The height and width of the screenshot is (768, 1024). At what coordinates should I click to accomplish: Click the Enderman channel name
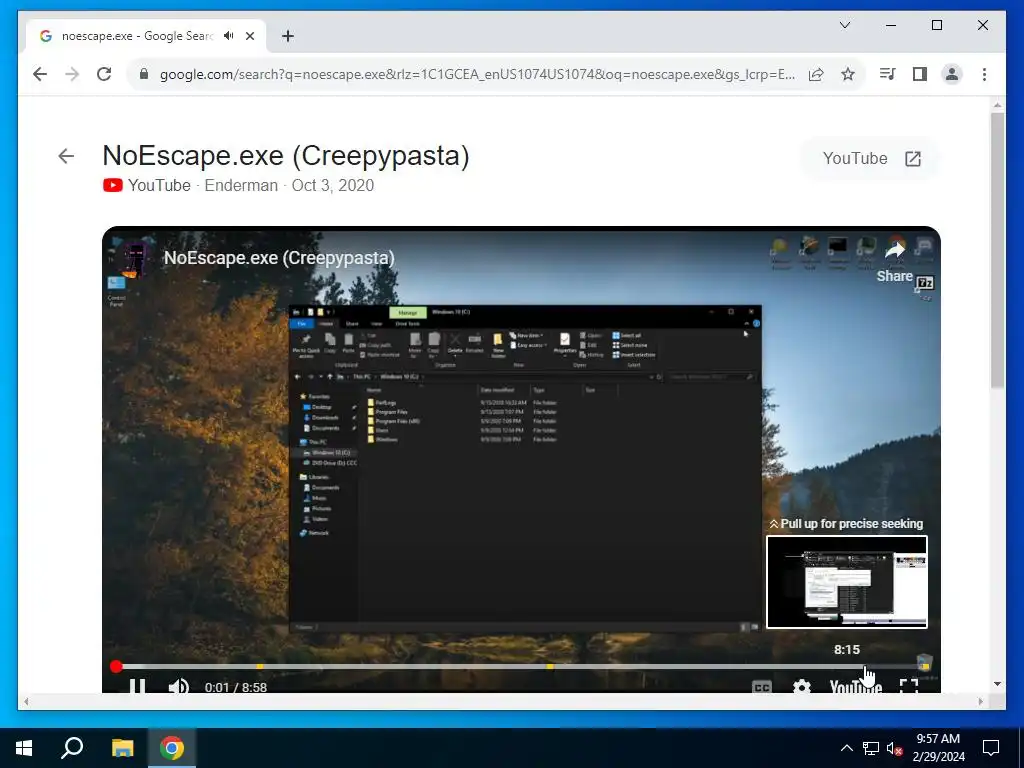(241, 185)
